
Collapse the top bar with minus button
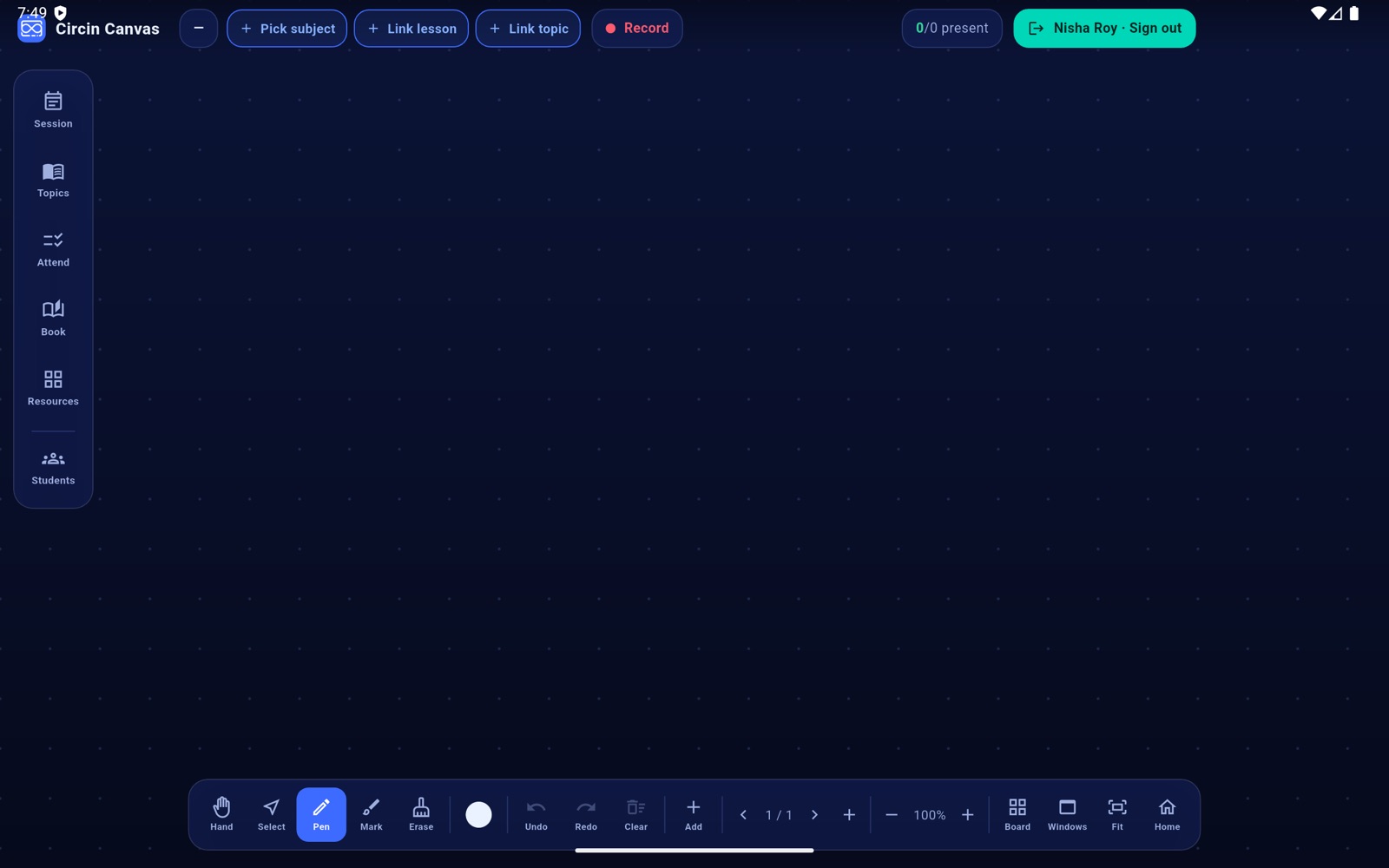click(x=199, y=28)
